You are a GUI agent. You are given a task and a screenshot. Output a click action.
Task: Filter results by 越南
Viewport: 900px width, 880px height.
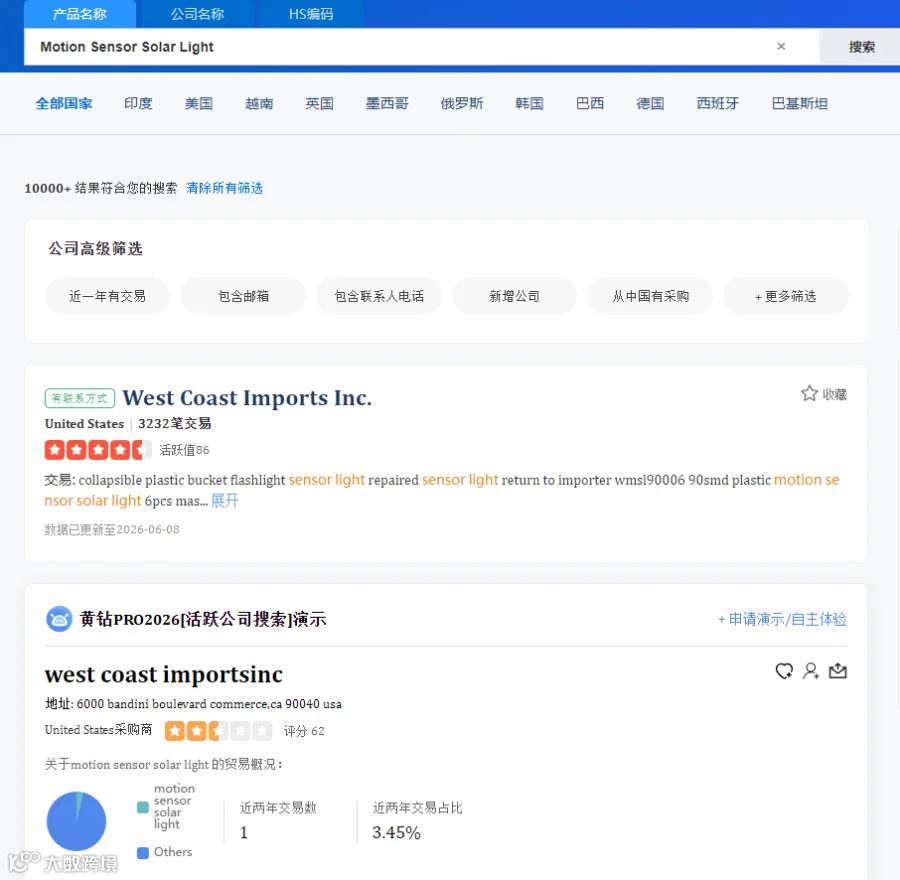click(x=259, y=103)
